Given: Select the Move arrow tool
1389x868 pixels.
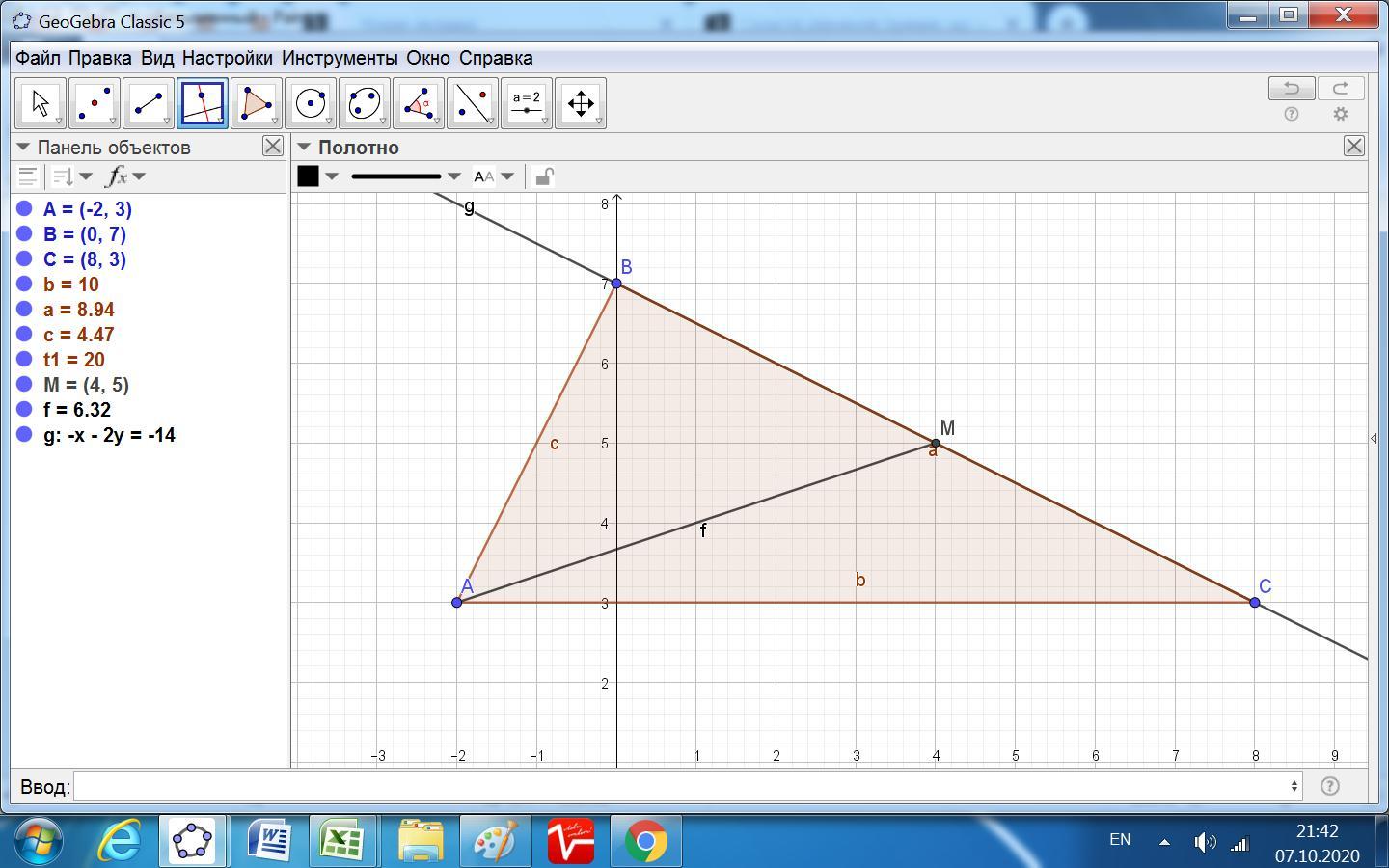Looking at the screenshot, I should 41,103.
